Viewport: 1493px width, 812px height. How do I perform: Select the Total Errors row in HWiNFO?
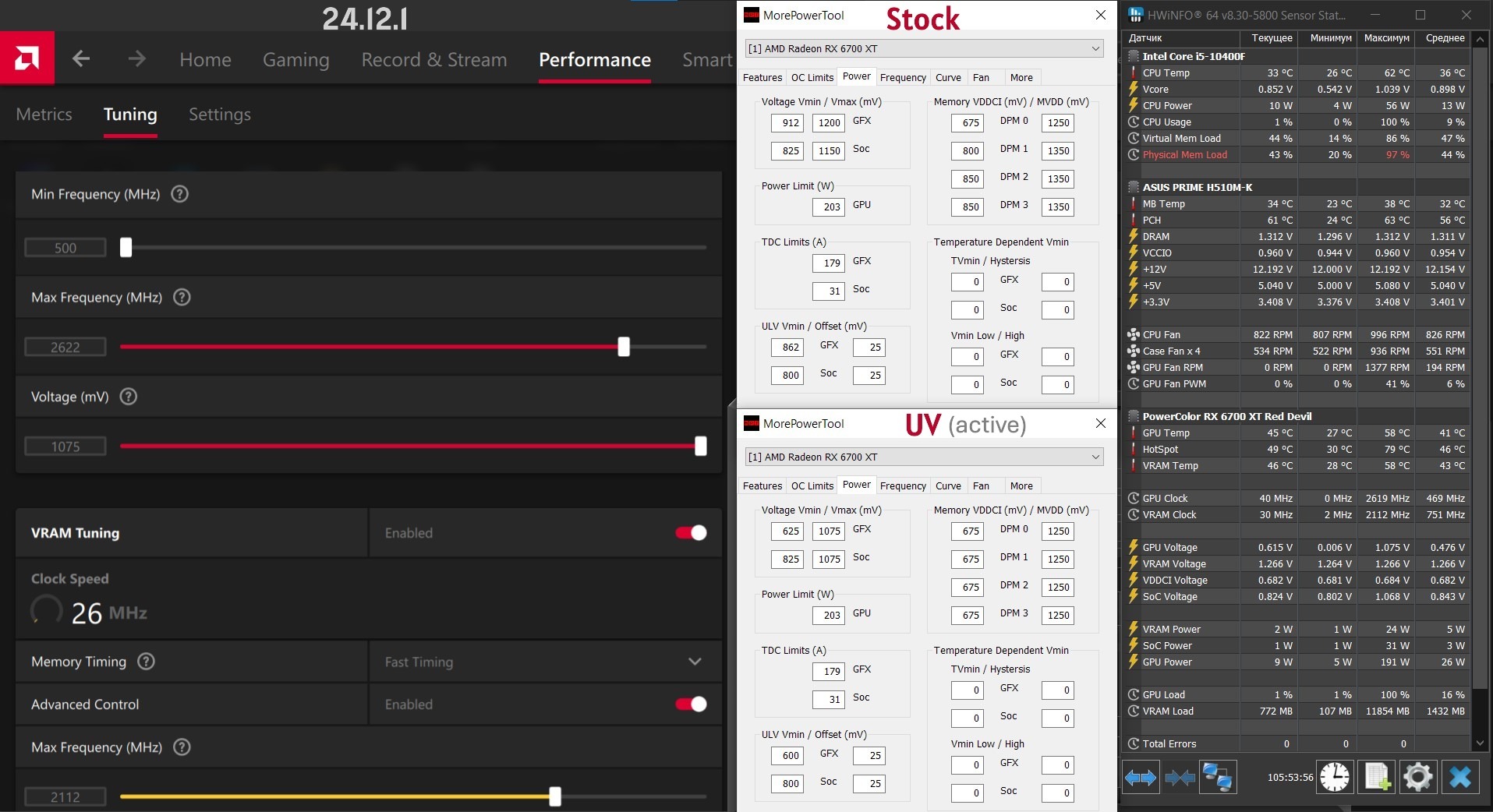[x=1298, y=743]
